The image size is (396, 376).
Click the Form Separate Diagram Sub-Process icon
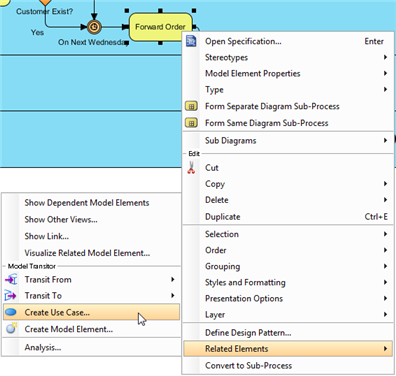click(191, 106)
